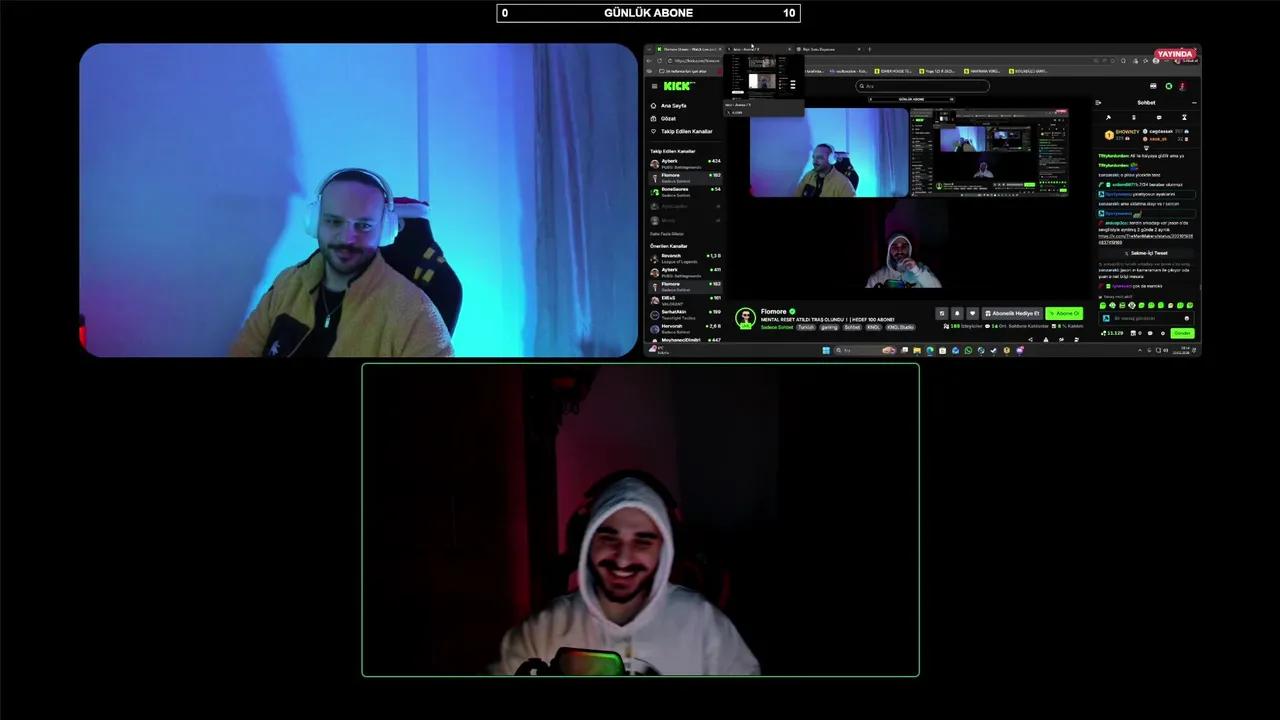
Task: Open the browser tab search chevron
Action: click(649, 49)
